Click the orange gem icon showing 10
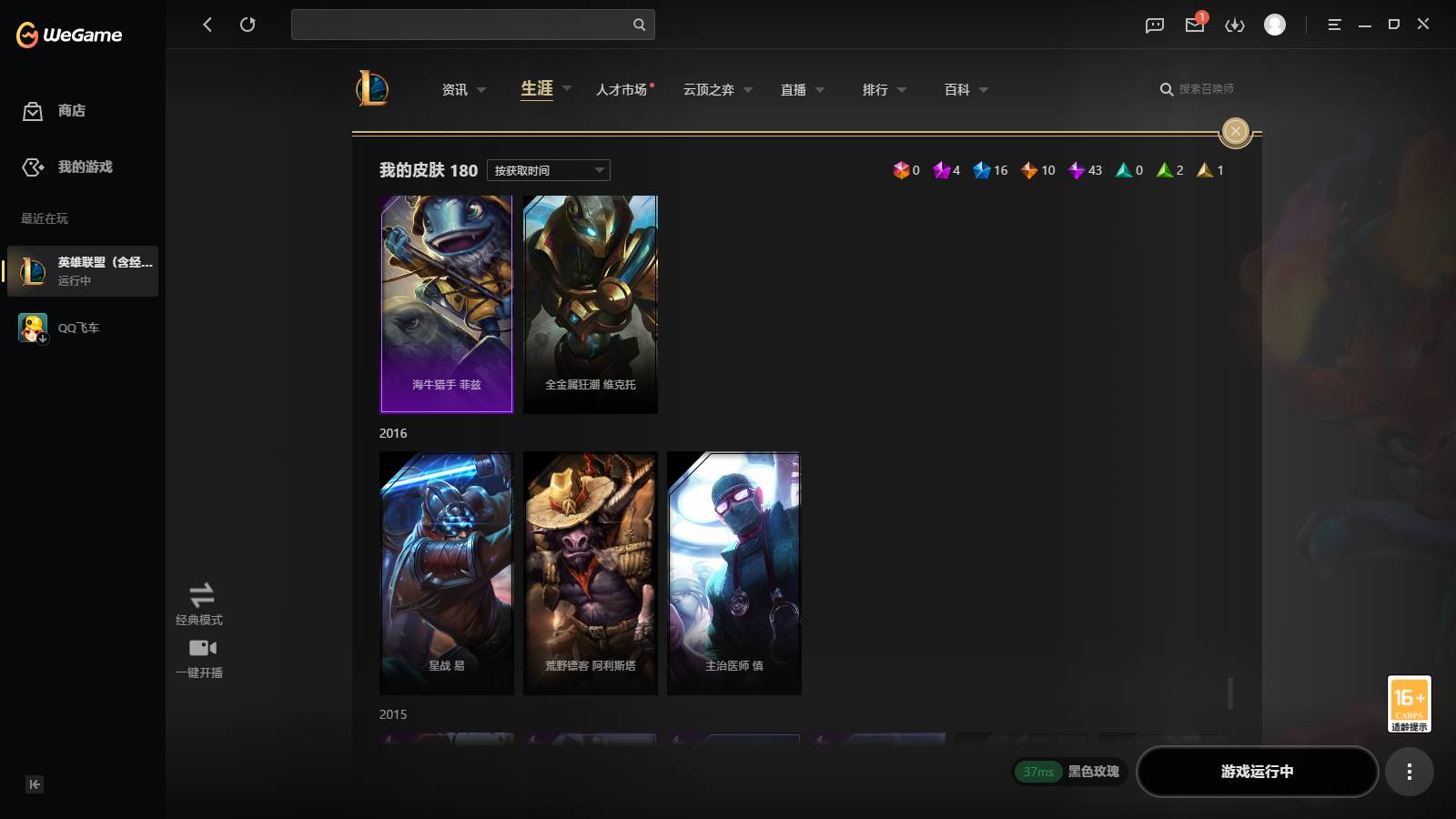 (x=1028, y=170)
